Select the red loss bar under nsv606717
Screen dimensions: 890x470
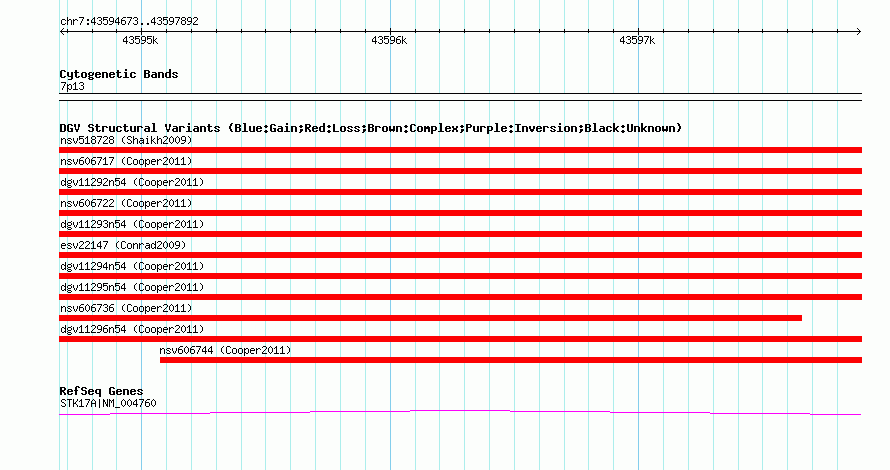coord(460,171)
